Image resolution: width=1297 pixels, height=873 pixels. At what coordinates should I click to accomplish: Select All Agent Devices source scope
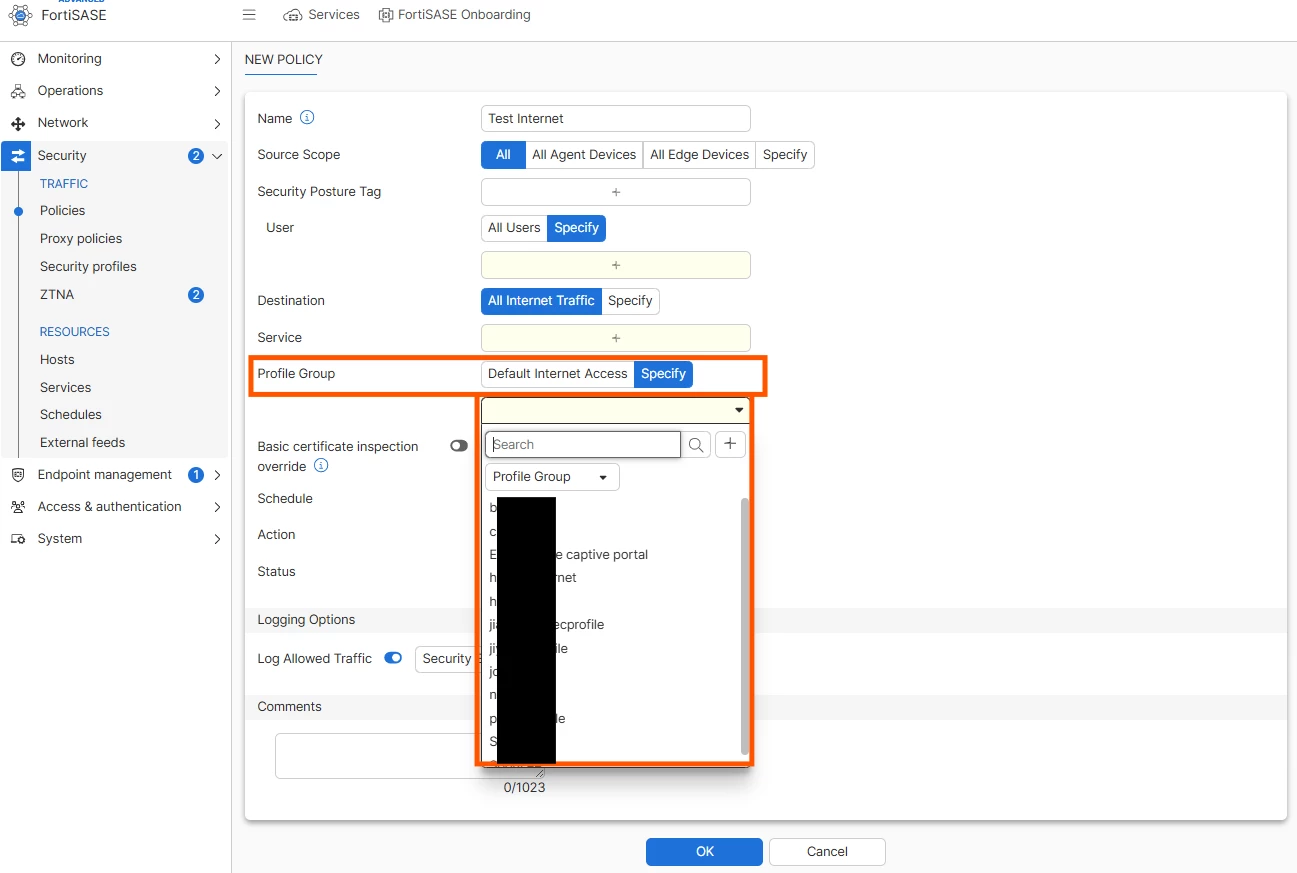coord(584,155)
